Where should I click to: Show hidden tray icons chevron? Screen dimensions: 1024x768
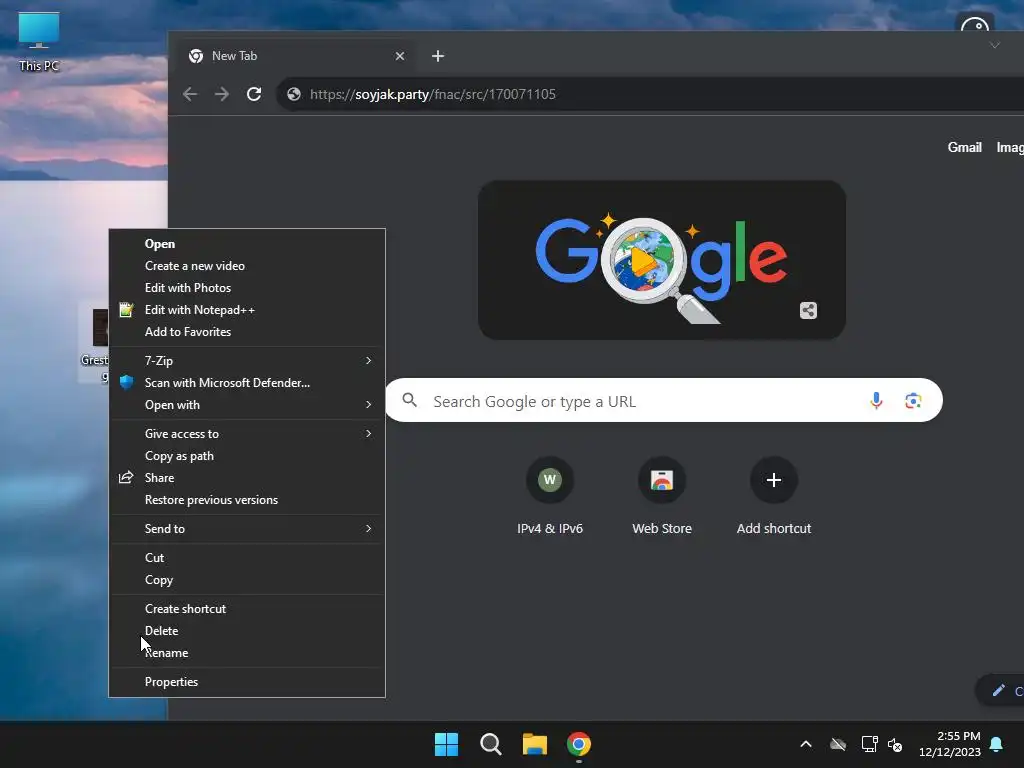[806, 744]
